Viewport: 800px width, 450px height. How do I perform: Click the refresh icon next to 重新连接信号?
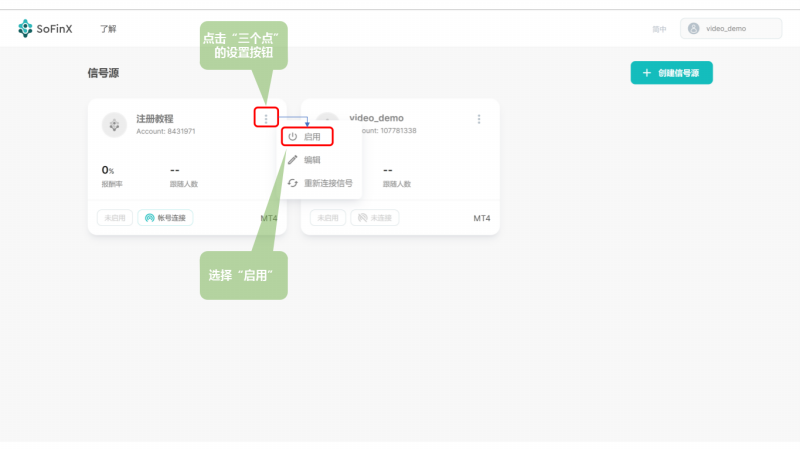[x=292, y=183]
